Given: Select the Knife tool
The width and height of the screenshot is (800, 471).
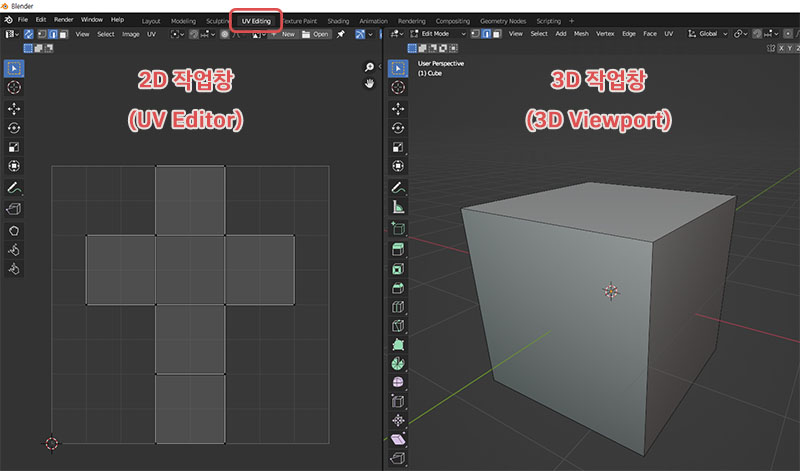Looking at the screenshot, I should (x=398, y=326).
